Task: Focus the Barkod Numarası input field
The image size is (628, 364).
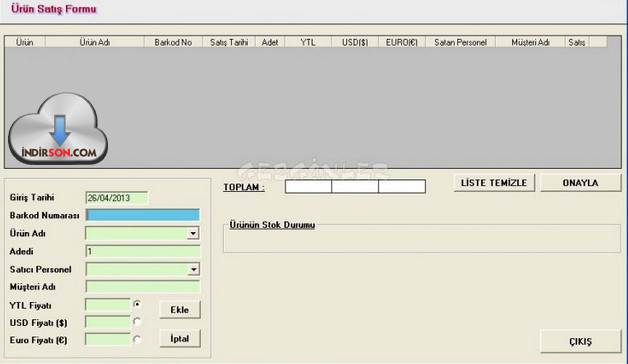Action: 143,215
